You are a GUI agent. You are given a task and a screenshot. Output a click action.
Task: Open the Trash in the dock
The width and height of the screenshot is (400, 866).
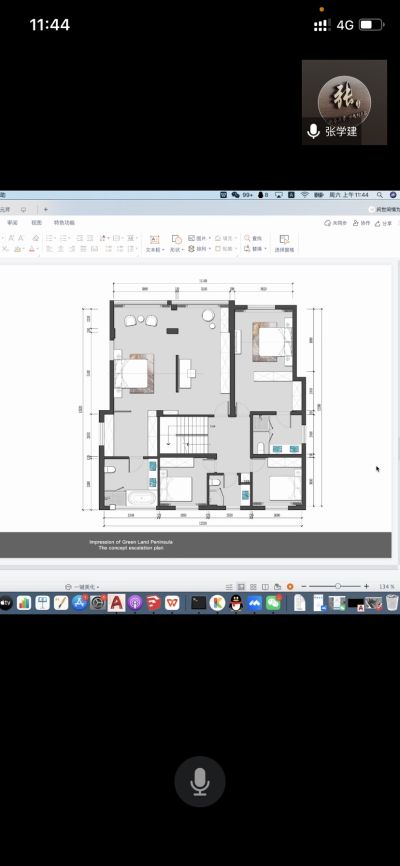(392, 603)
